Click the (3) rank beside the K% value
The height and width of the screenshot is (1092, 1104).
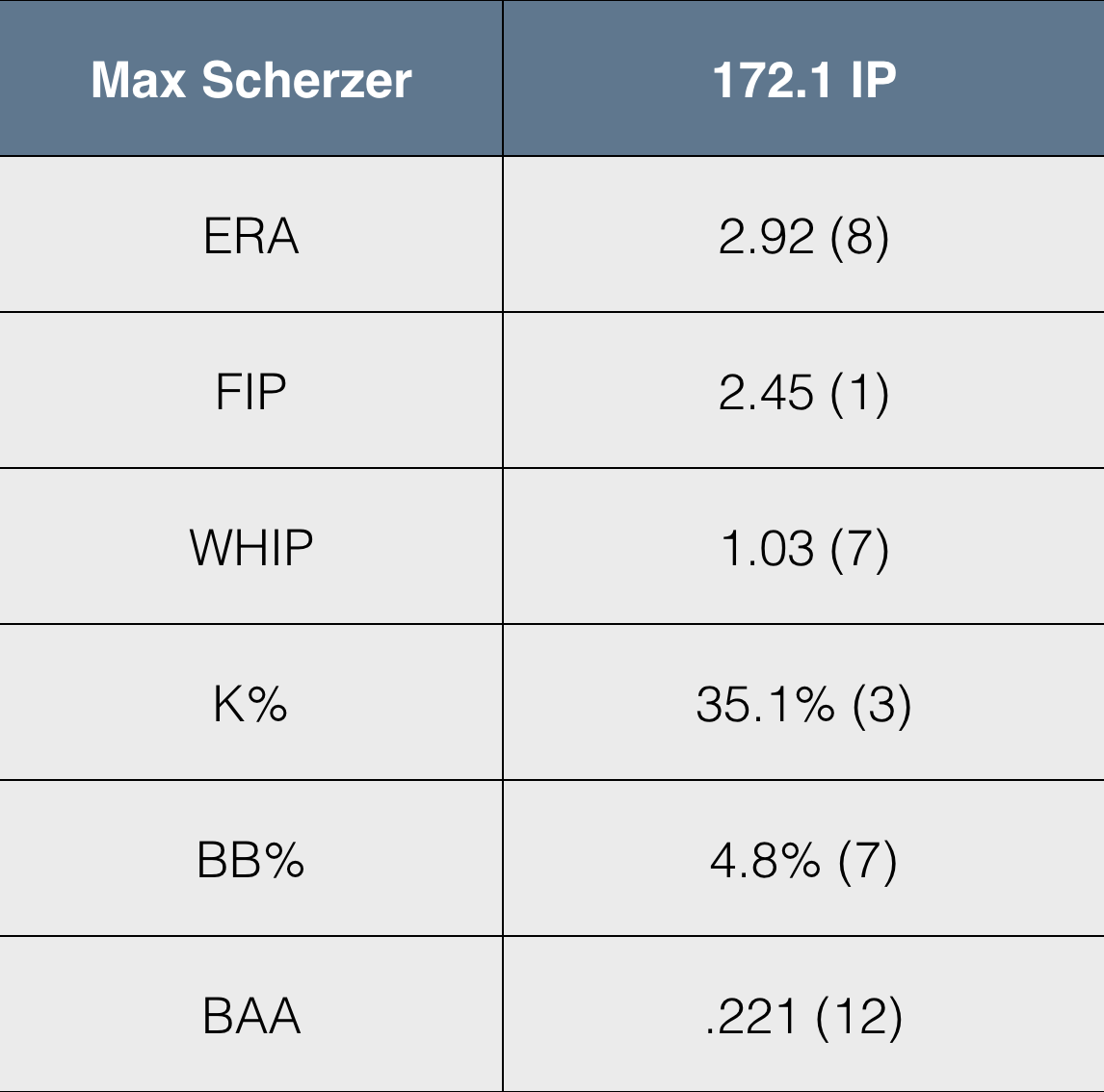click(x=881, y=704)
